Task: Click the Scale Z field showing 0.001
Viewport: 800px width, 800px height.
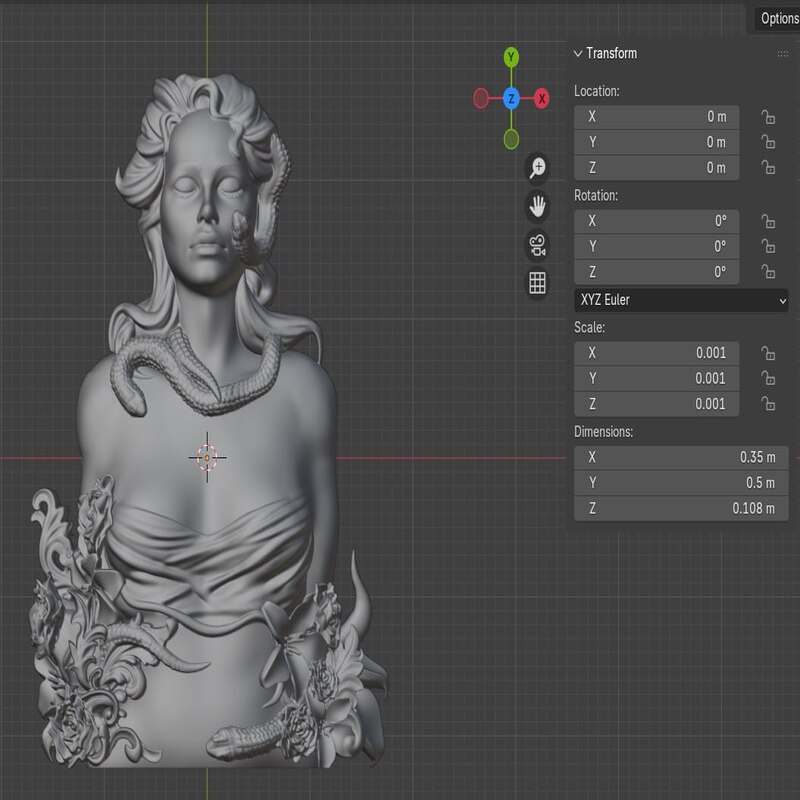Action: [x=657, y=404]
